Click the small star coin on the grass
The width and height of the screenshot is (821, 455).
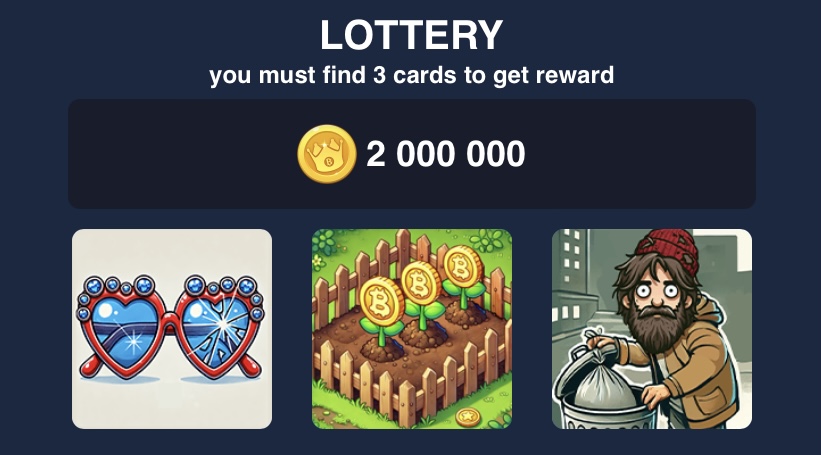(x=468, y=417)
